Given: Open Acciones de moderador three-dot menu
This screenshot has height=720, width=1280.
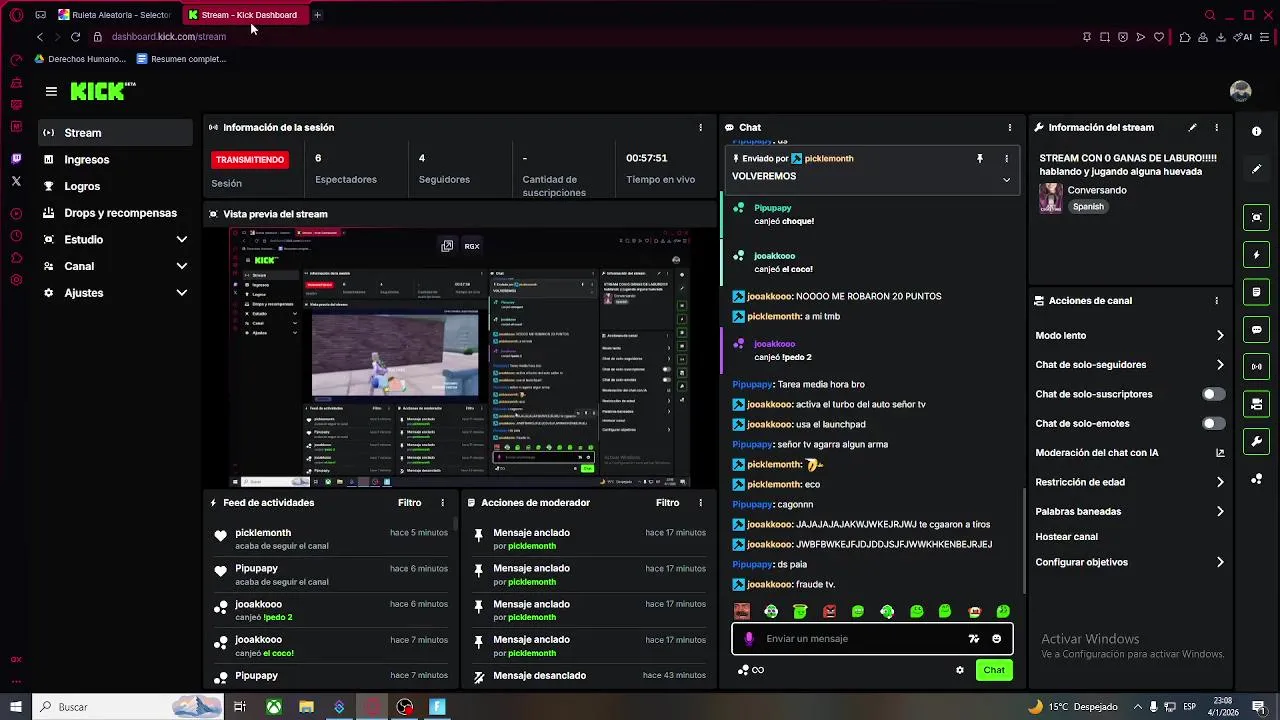Looking at the screenshot, I should (x=701, y=503).
